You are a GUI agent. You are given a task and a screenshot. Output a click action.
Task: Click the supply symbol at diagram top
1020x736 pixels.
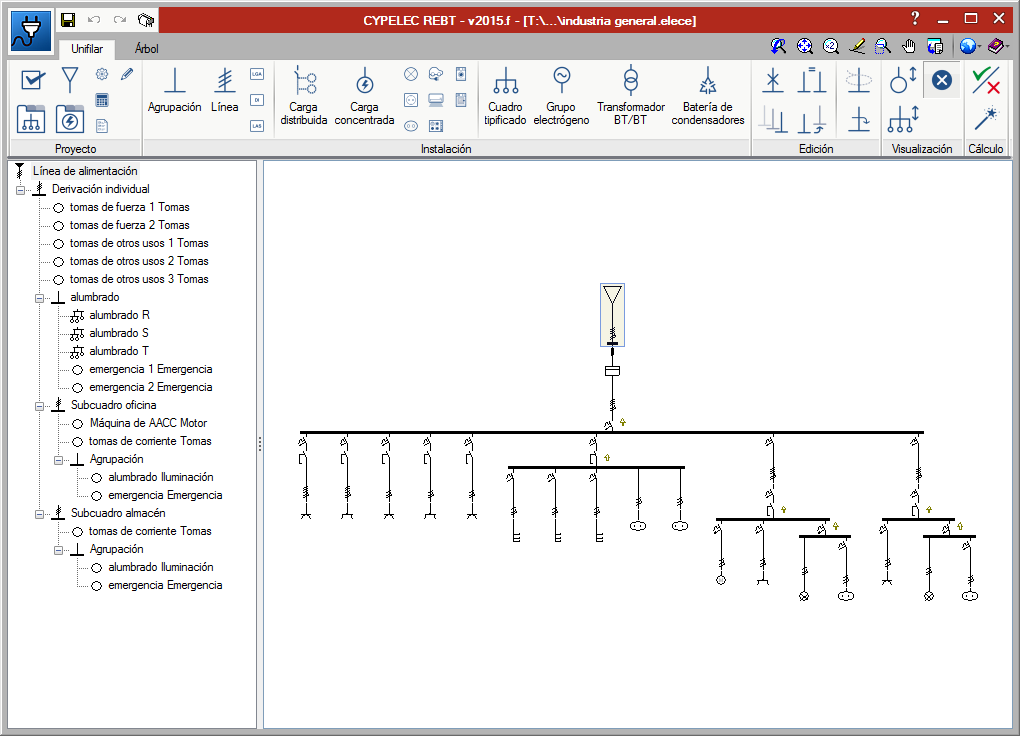pos(612,297)
